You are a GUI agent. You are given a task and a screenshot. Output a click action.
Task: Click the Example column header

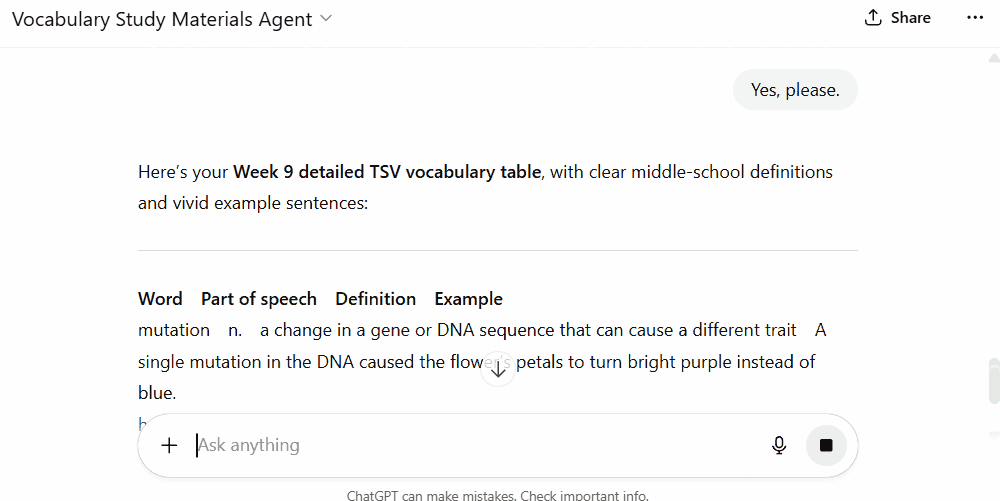pyautogui.click(x=468, y=299)
